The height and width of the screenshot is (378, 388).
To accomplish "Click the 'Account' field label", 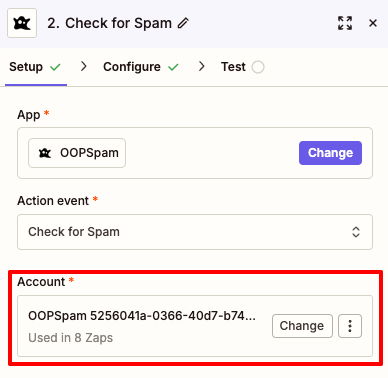I will coord(41,282).
